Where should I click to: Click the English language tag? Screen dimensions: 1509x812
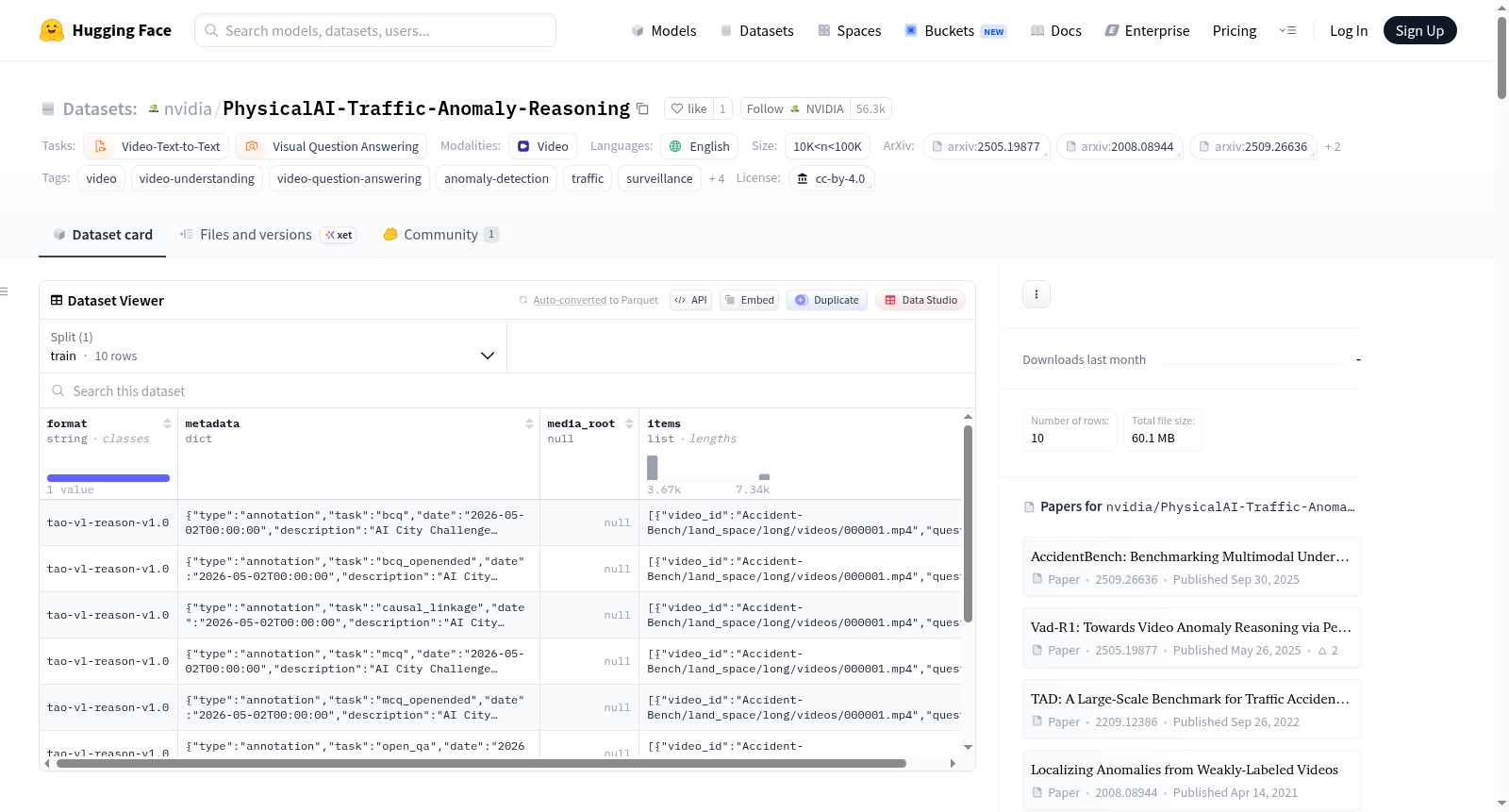[x=699, y=146]
